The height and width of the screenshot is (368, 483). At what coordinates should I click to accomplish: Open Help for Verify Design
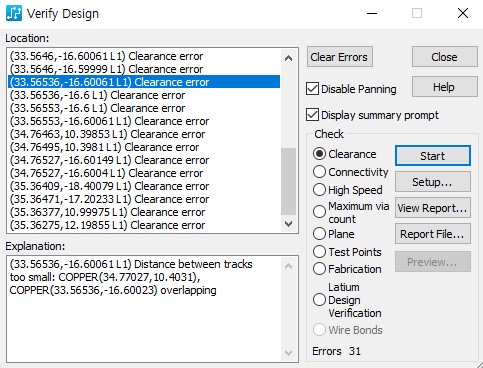(444, 87)
